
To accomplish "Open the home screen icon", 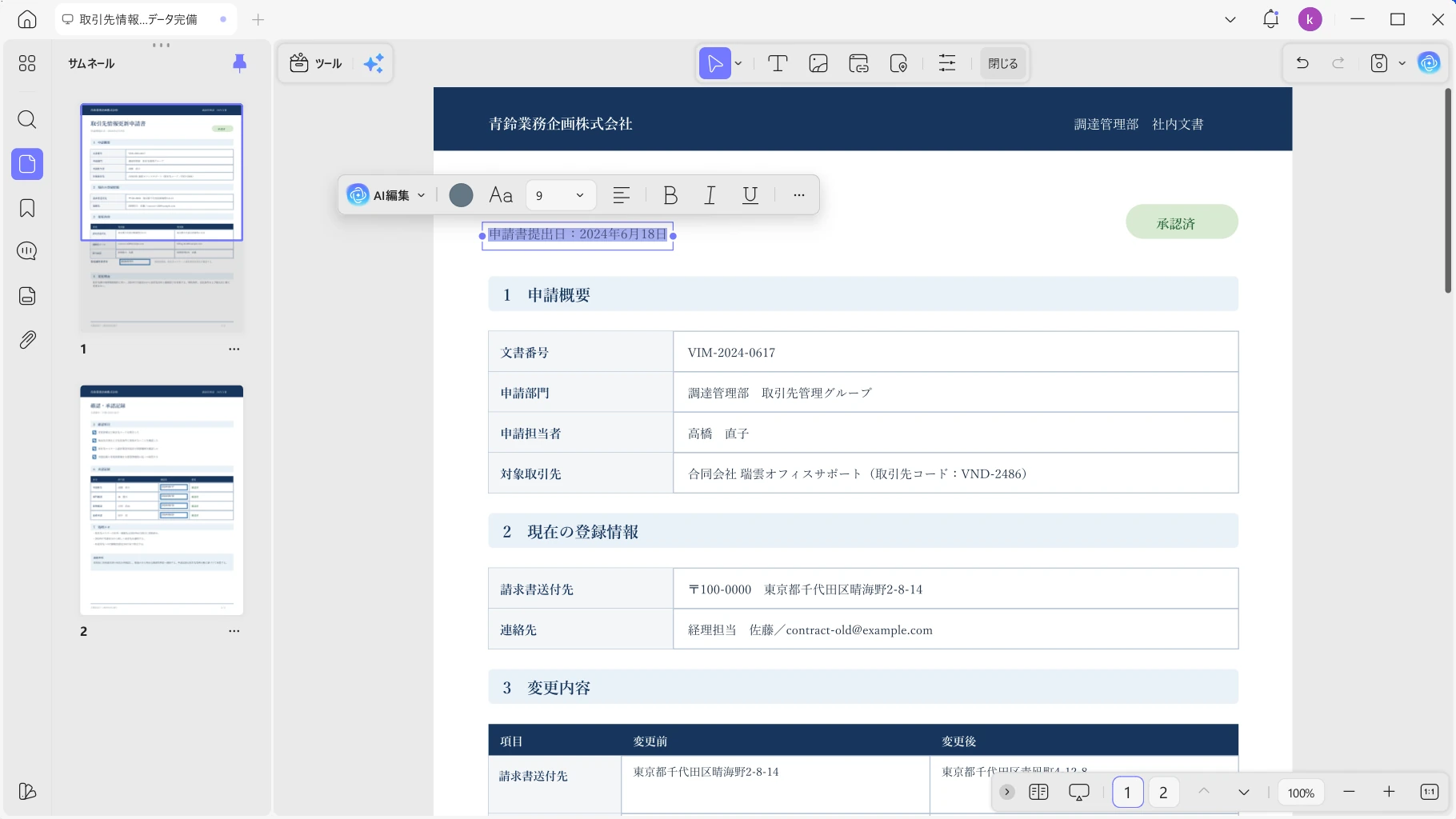I will tap(27, 19).
